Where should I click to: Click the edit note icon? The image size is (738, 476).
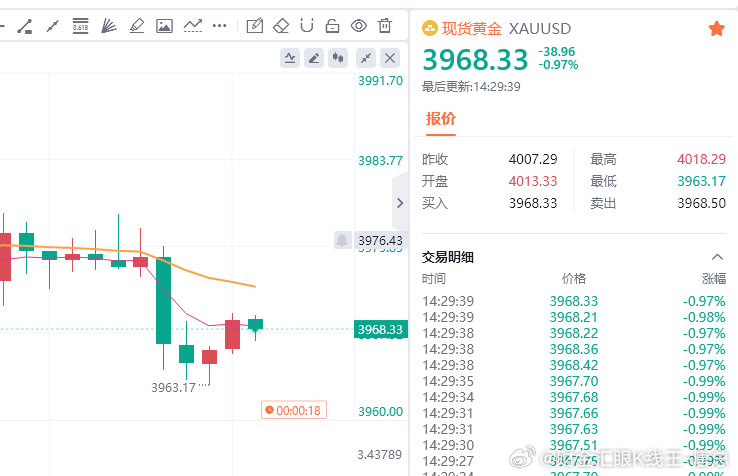(255, 25)
